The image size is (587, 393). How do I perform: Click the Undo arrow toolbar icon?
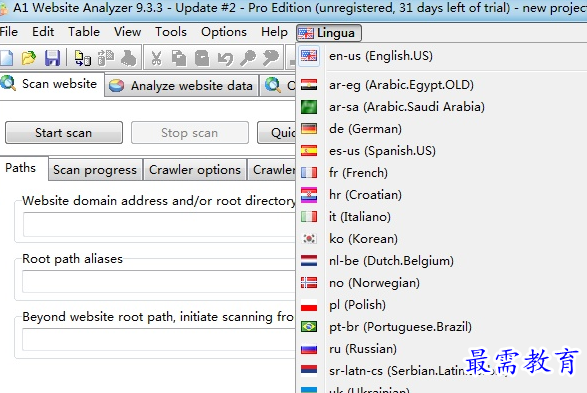point(225,58)
